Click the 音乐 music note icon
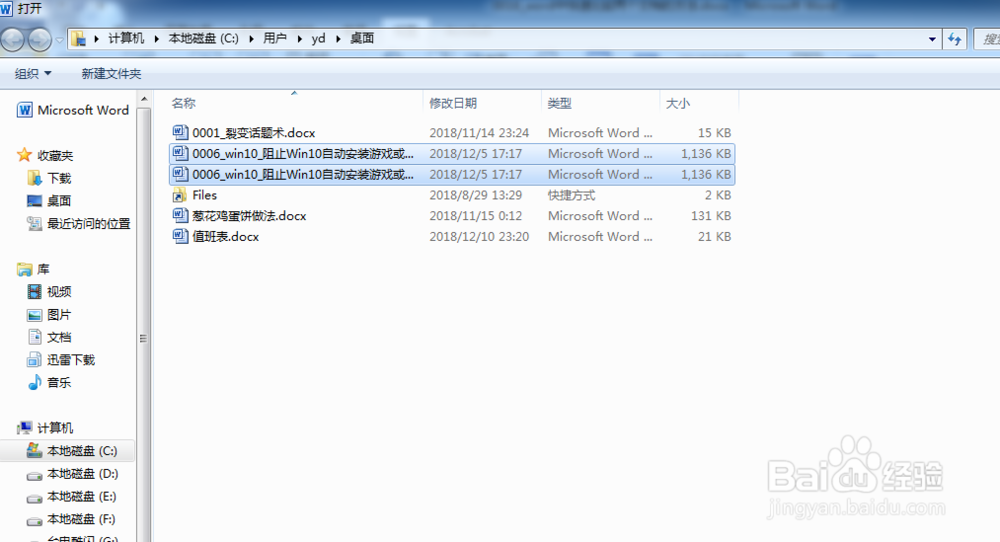The image size is (1000, 542). [x=35, y=382]
